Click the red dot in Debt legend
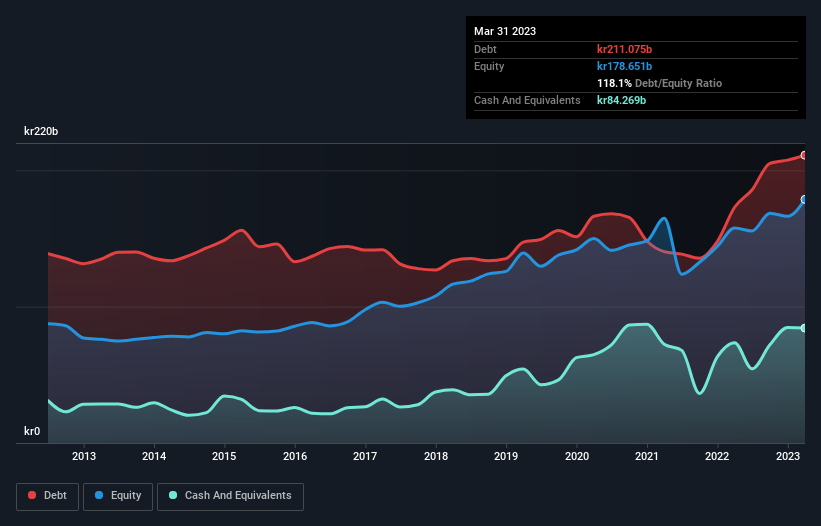The width and height of the screenshot is (821, 526). 32,495
